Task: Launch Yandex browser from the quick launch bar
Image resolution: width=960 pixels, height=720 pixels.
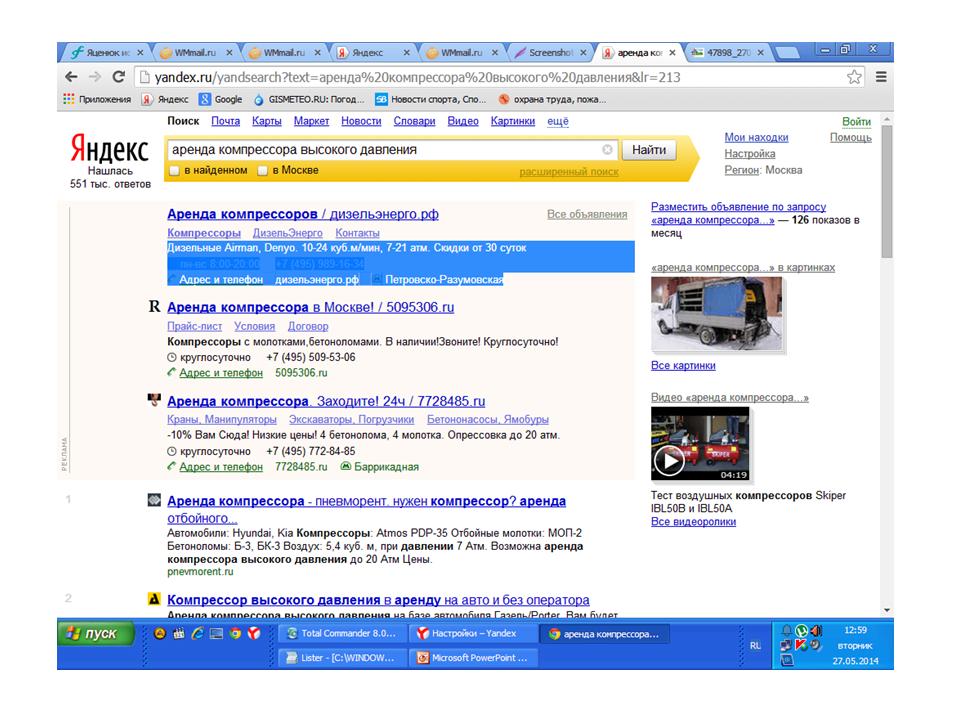Action: [x=254, y=634]
